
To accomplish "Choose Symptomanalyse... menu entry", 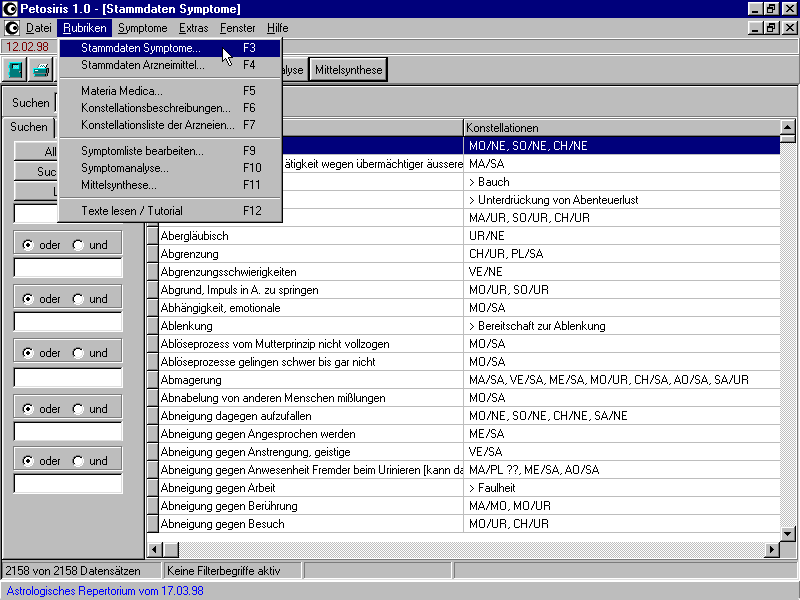I will [x=170, y=168].
